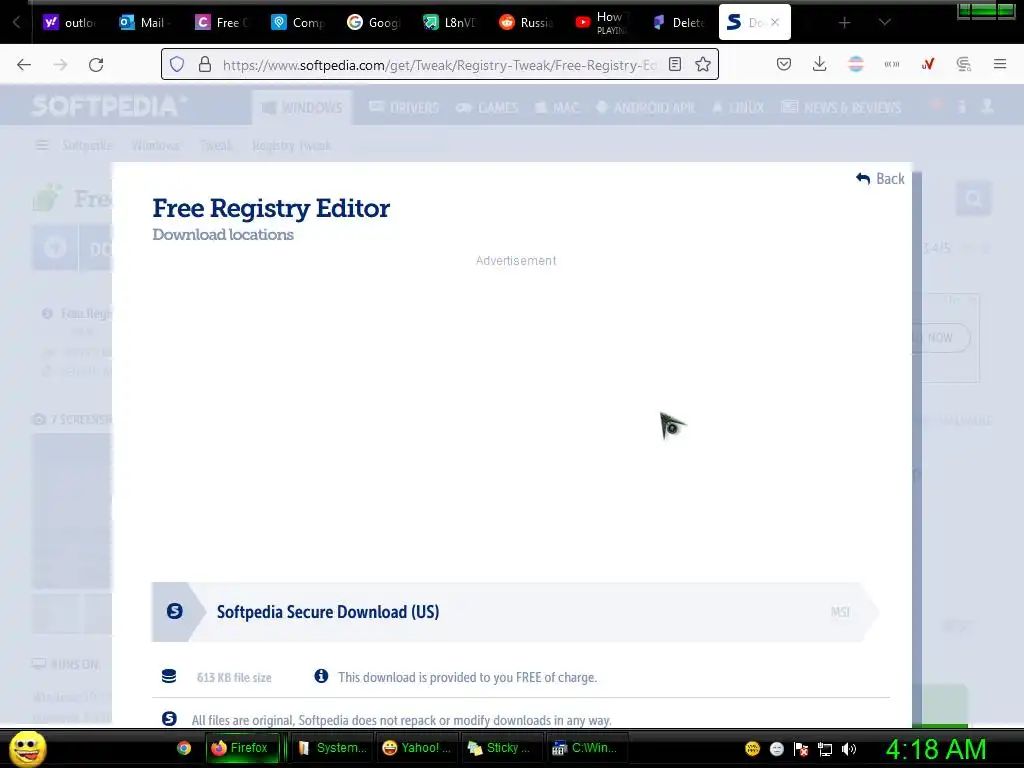The image size is (1024, 768).
Task: Go back using the browser back arrow
Action: [x=24, y=65]
